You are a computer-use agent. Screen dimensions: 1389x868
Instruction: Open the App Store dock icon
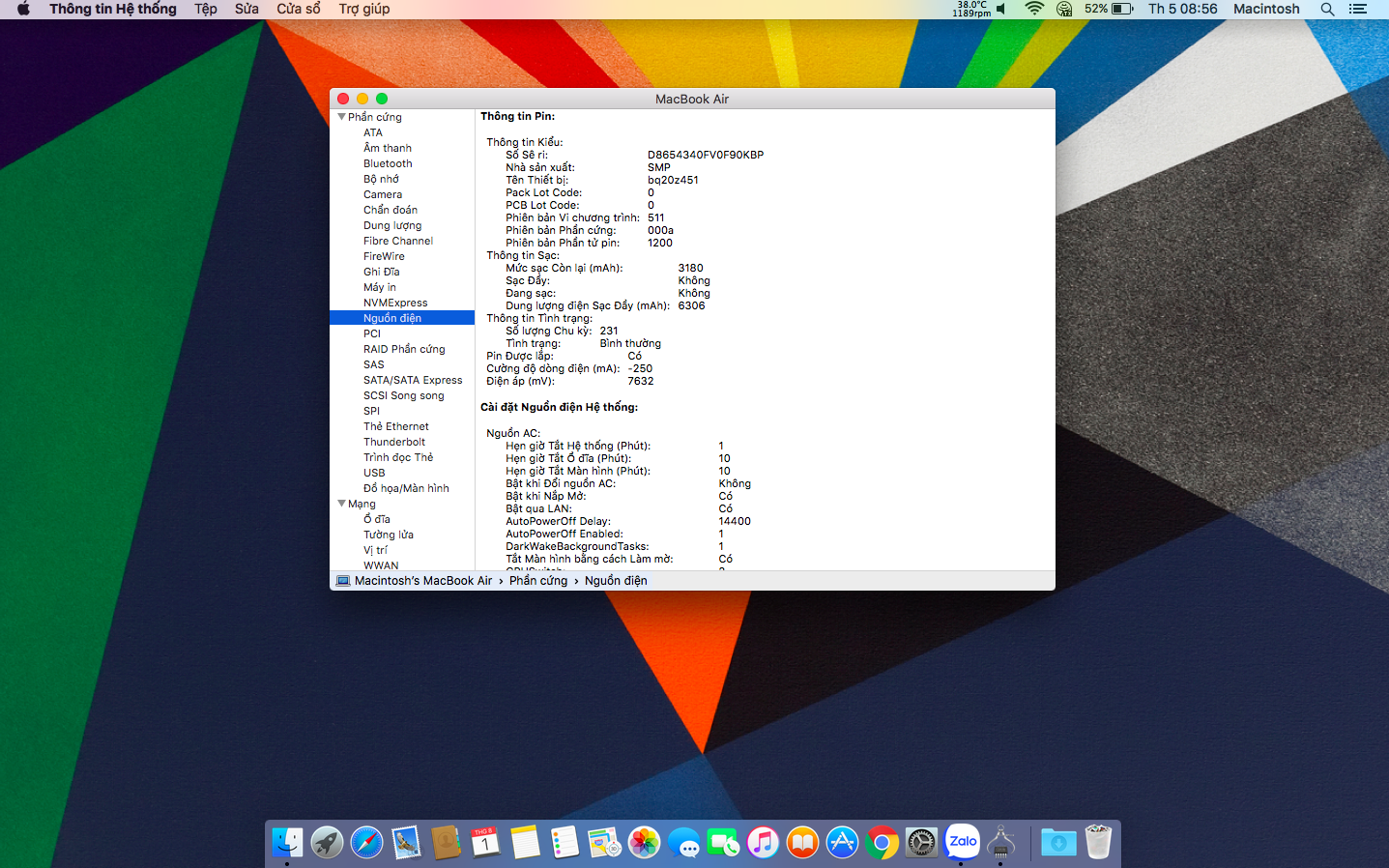click(842, 843)
